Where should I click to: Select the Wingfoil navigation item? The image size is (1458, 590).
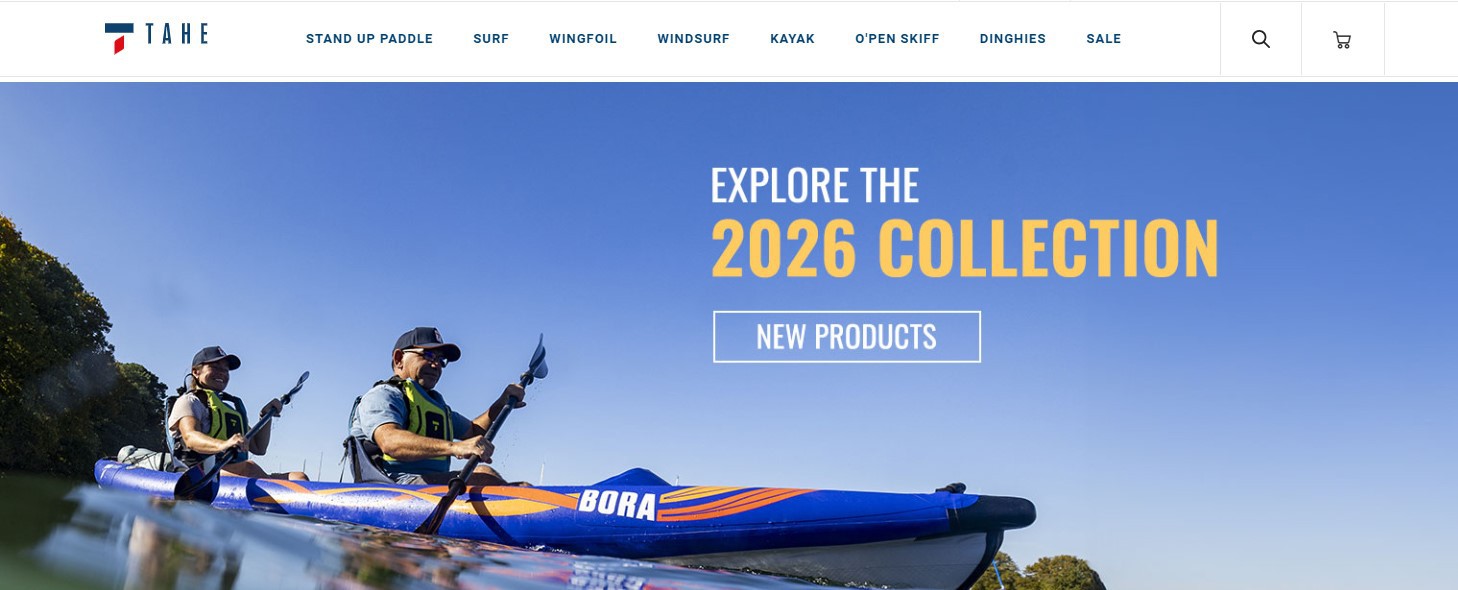(x=583, y=39)
